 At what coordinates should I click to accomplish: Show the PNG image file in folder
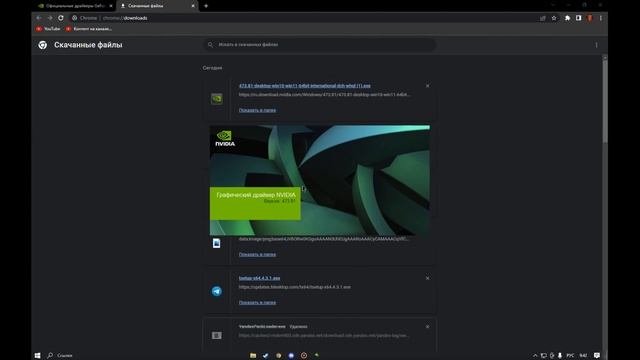[x=257, y=254]
